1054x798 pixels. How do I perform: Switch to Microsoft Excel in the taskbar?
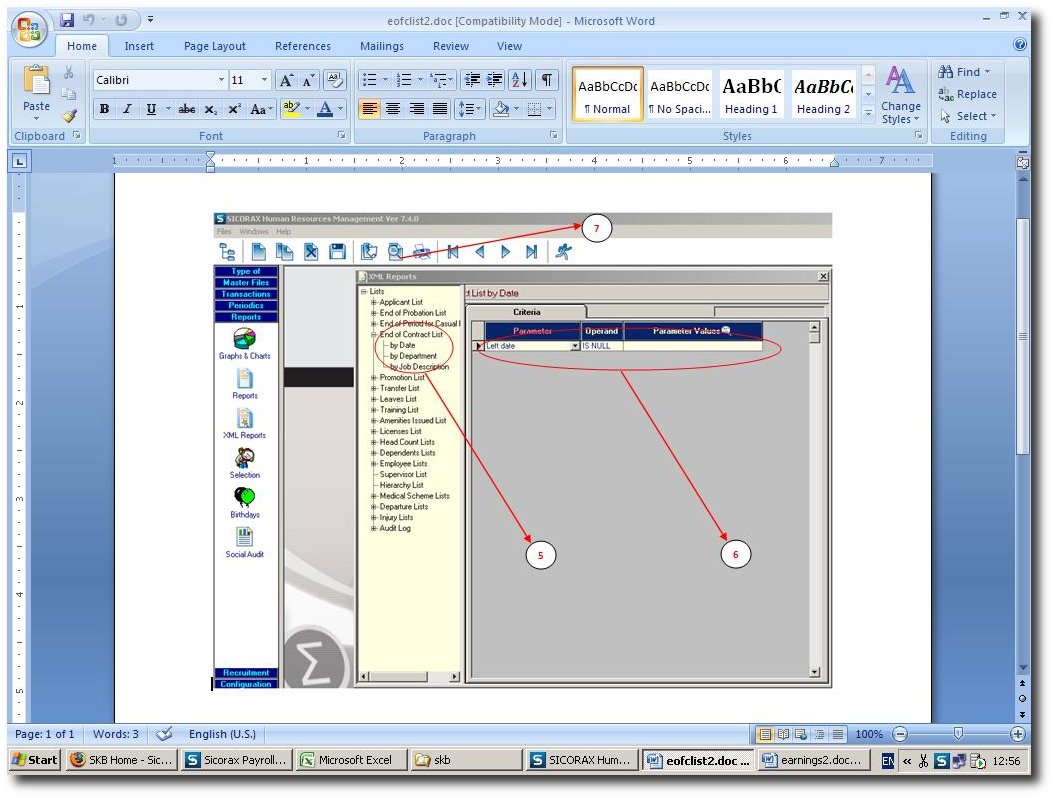click(x=352, y=760)
